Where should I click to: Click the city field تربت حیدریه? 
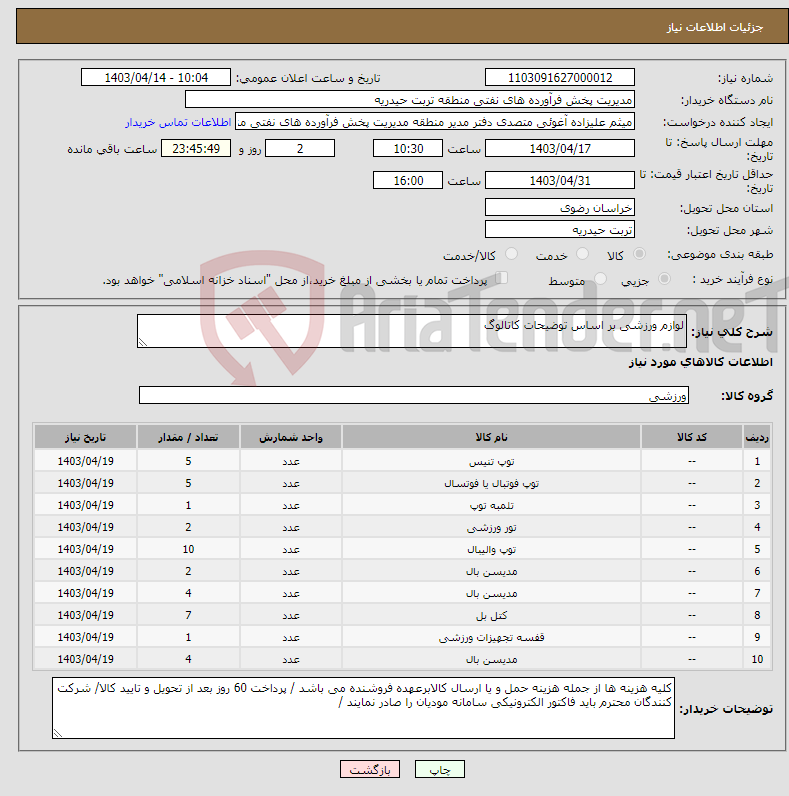560,229
